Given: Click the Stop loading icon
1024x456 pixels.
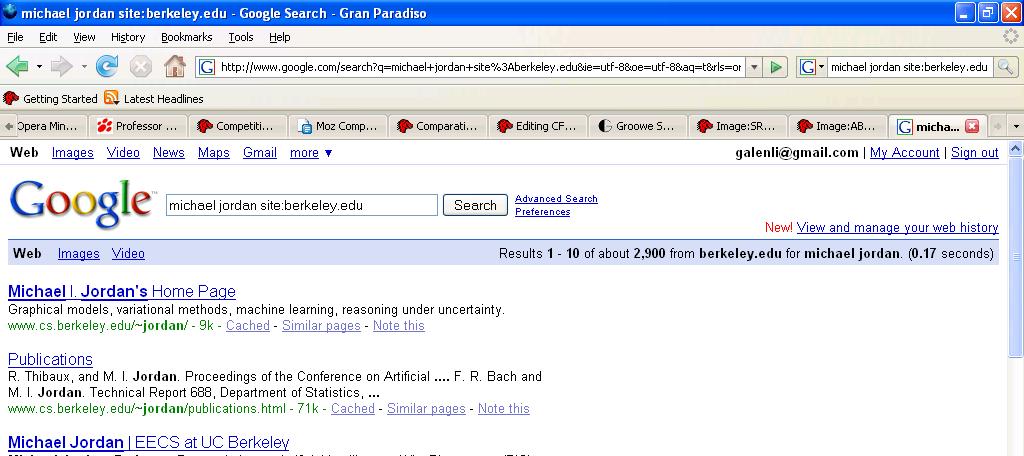Looking at the screenshot, I should [x=140, y=66].
